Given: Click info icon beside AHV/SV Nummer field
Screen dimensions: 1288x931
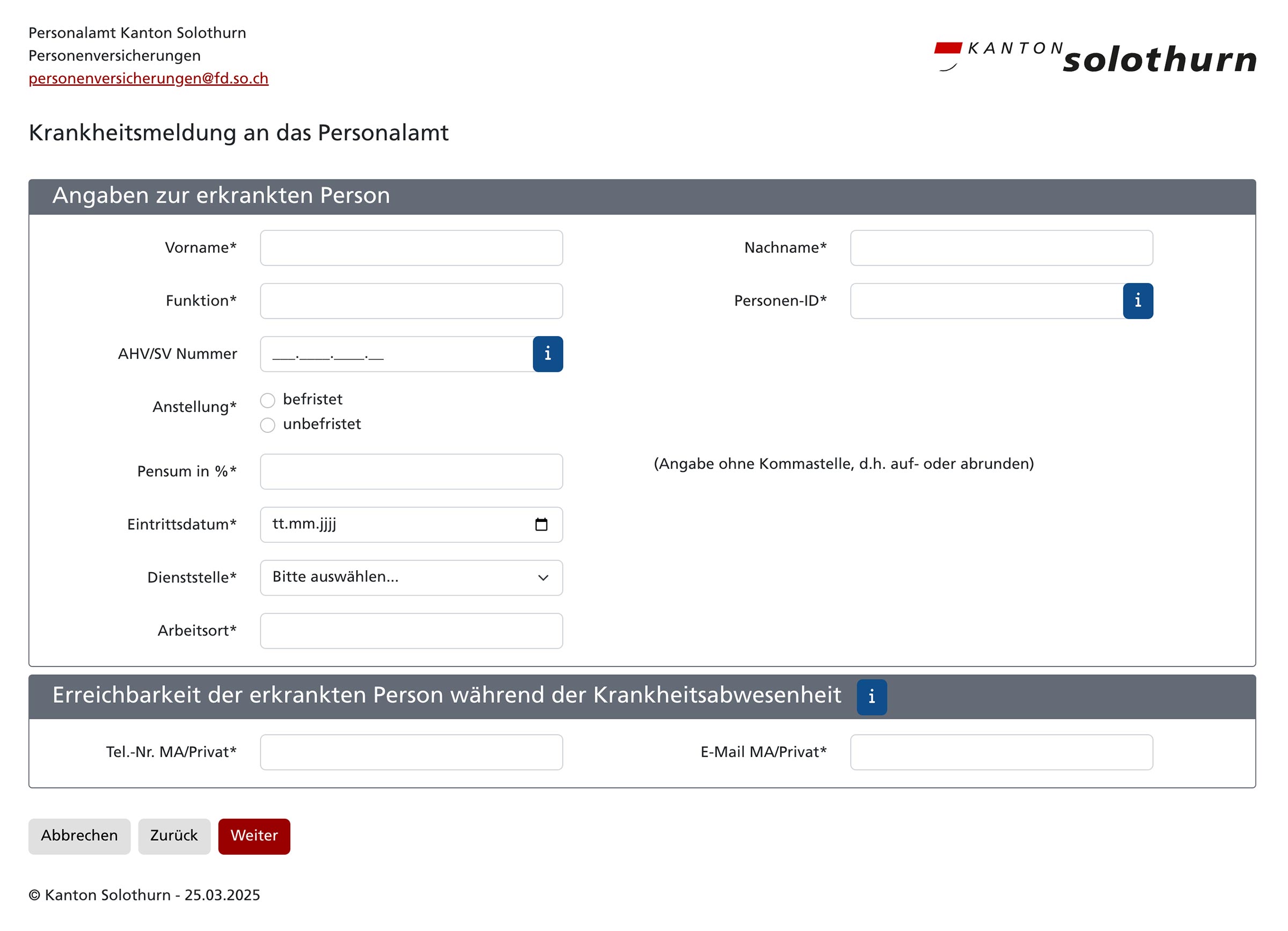Looking at the screenshot, I should tap(547, 354).
